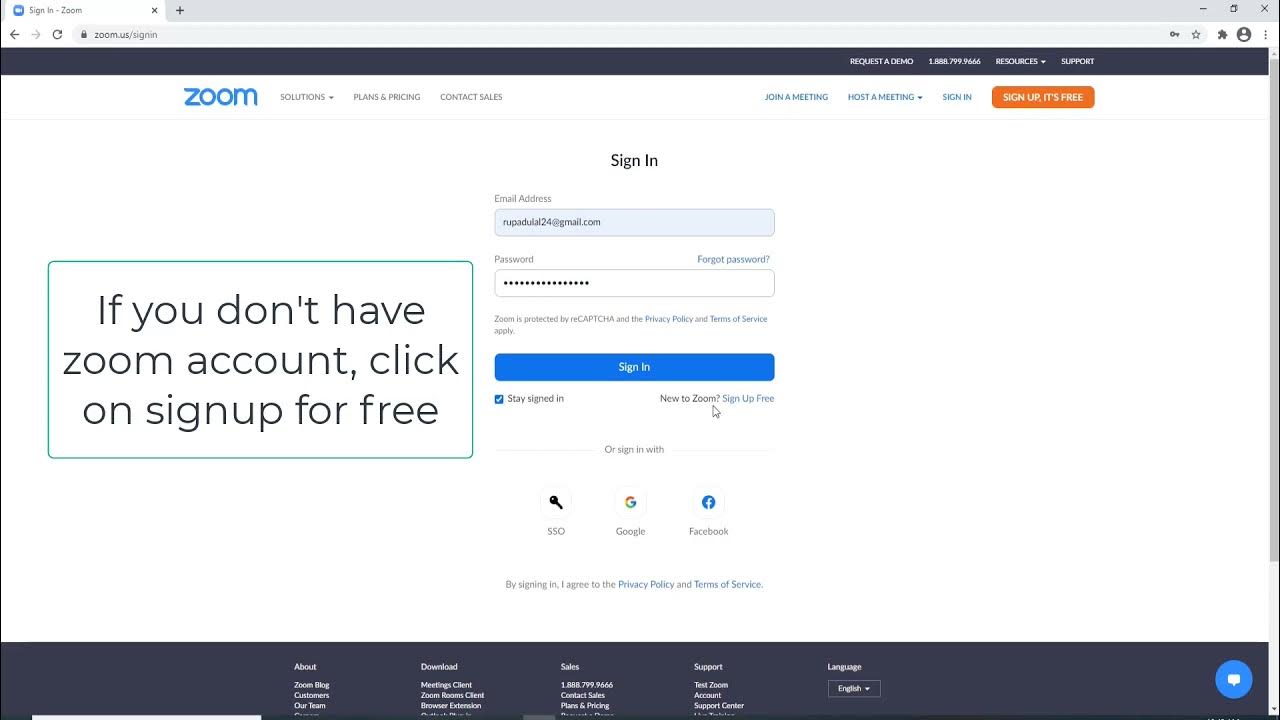Open Privacy Policy in 'By signing in' sentence
The image size is (1280, 720).
646,584
